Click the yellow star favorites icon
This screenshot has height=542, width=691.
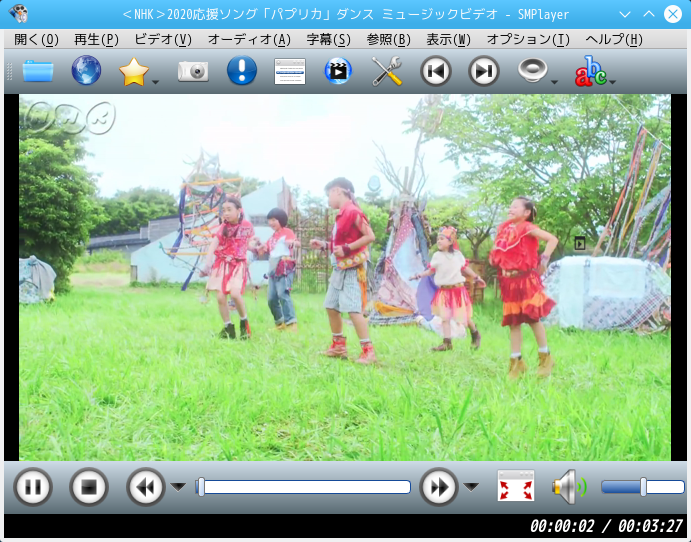tap(134, 71)
